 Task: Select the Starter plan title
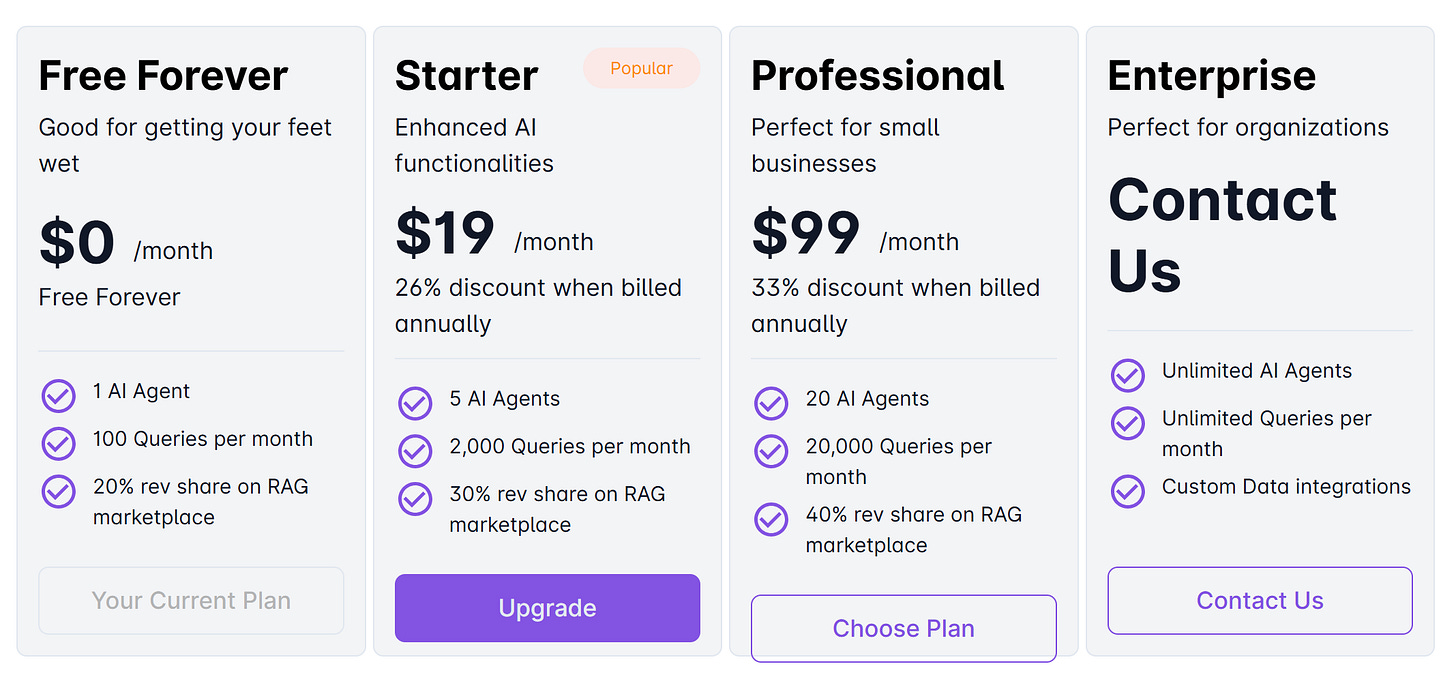[x=466, y=76]
